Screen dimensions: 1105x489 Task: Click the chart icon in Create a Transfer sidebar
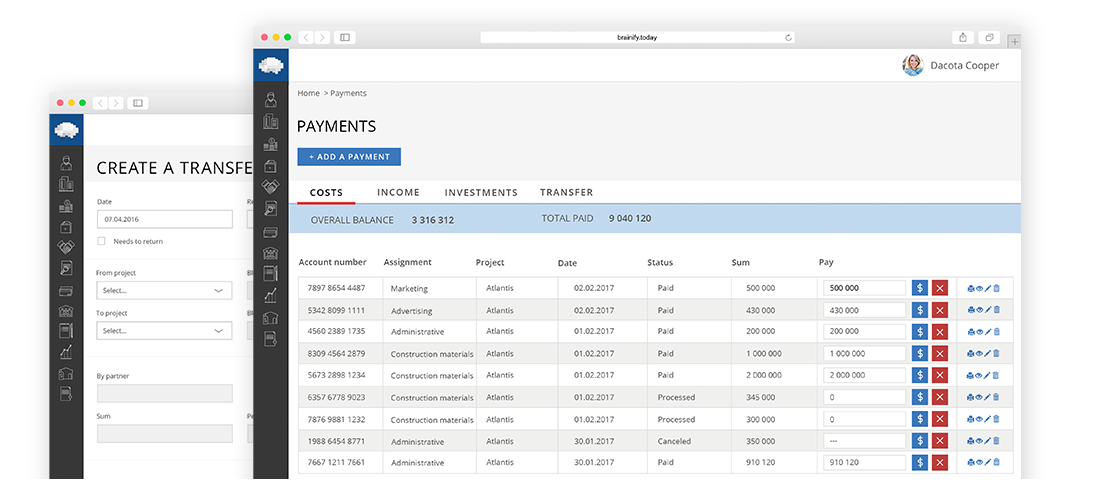click(x=66, y=352)
